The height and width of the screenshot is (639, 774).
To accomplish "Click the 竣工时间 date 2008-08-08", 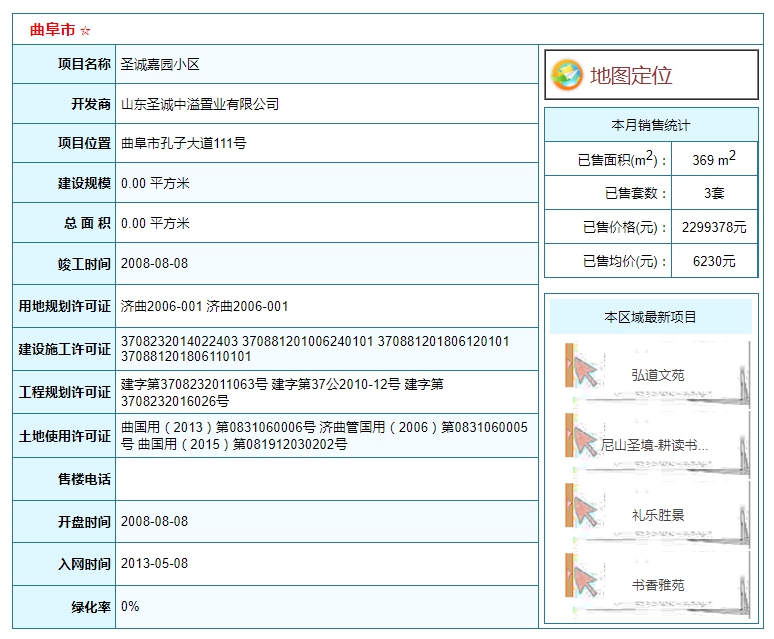I will (x=155, y=263).
